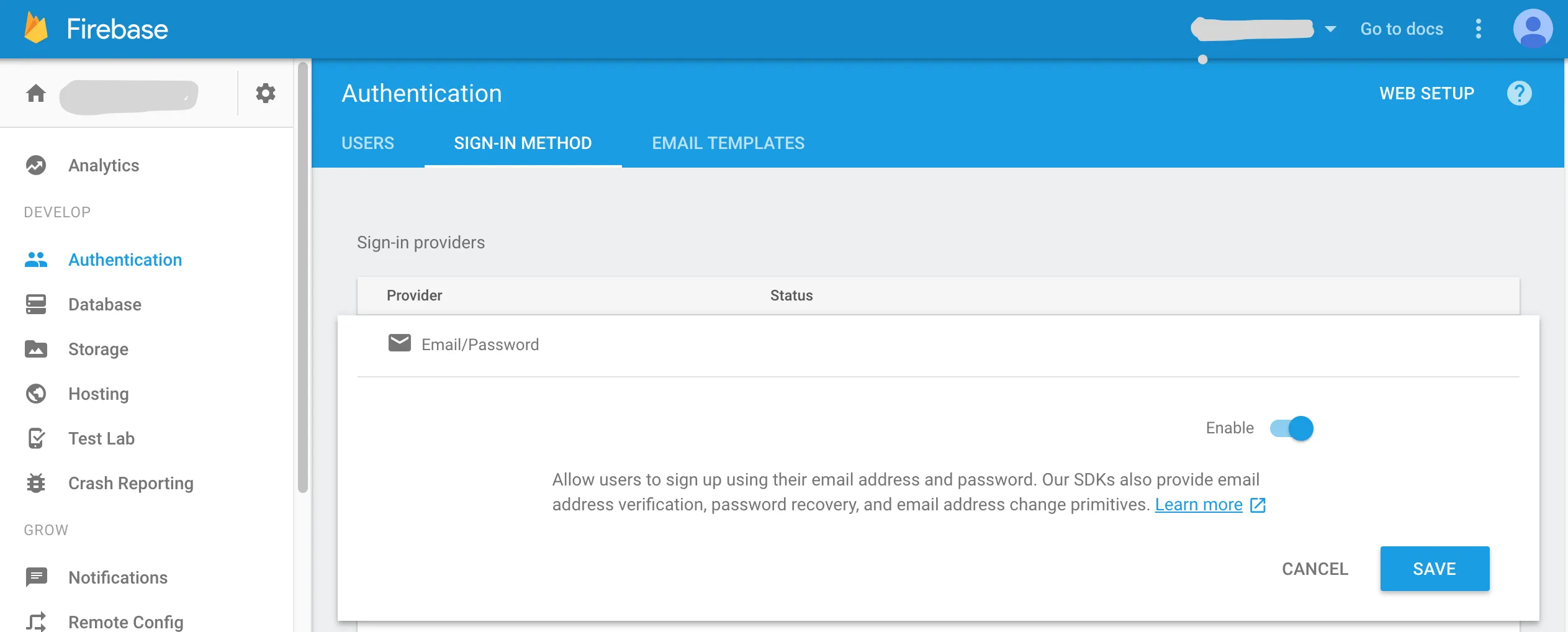Open Crash Reporting in sidebar

pyautogui.click(x=130, y=483)
